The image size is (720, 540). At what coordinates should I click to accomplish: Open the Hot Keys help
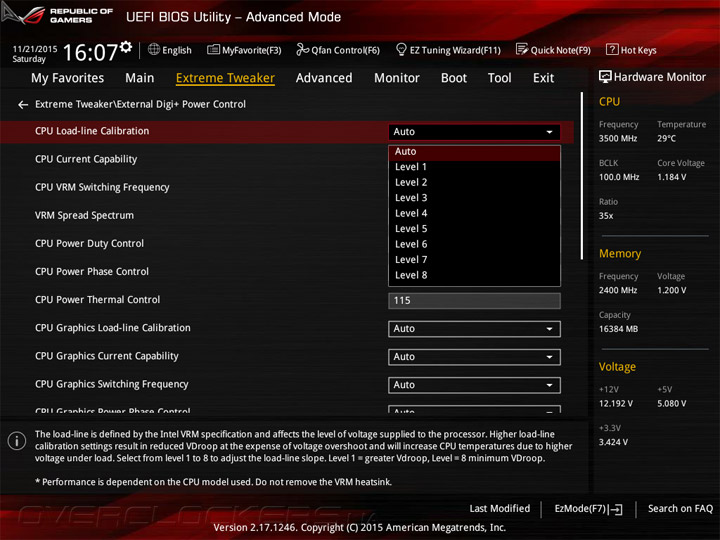[x=631, y=50]
